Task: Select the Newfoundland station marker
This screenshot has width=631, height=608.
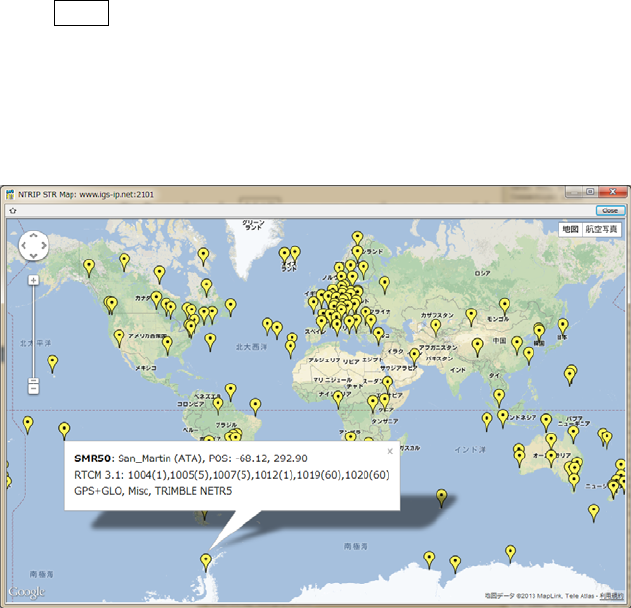Action: click(230, 307)
